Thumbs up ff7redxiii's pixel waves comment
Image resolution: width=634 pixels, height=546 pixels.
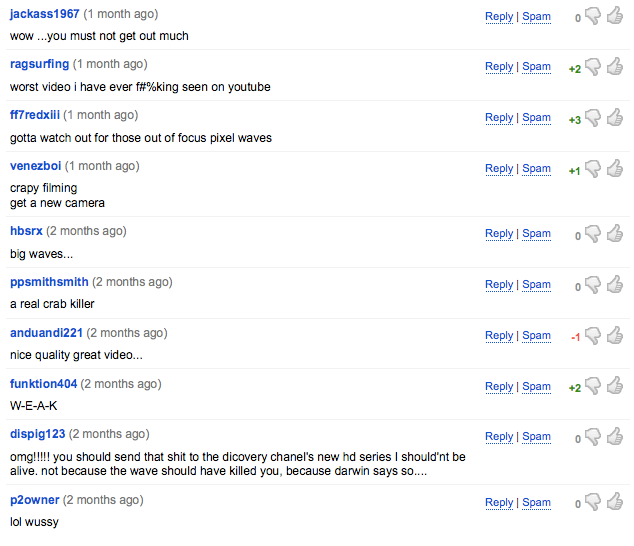[614, 117]
